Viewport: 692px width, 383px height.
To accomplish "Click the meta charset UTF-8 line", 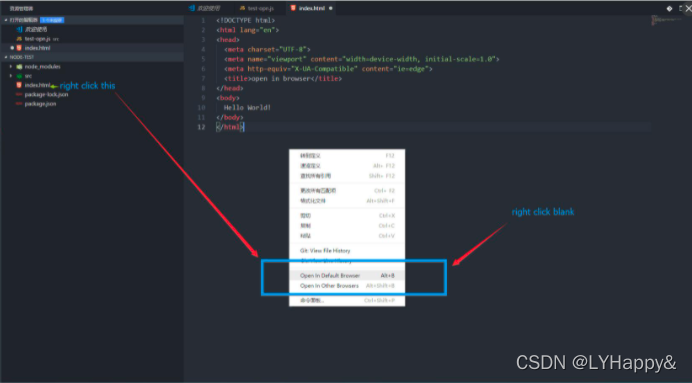I will point(267,49).
